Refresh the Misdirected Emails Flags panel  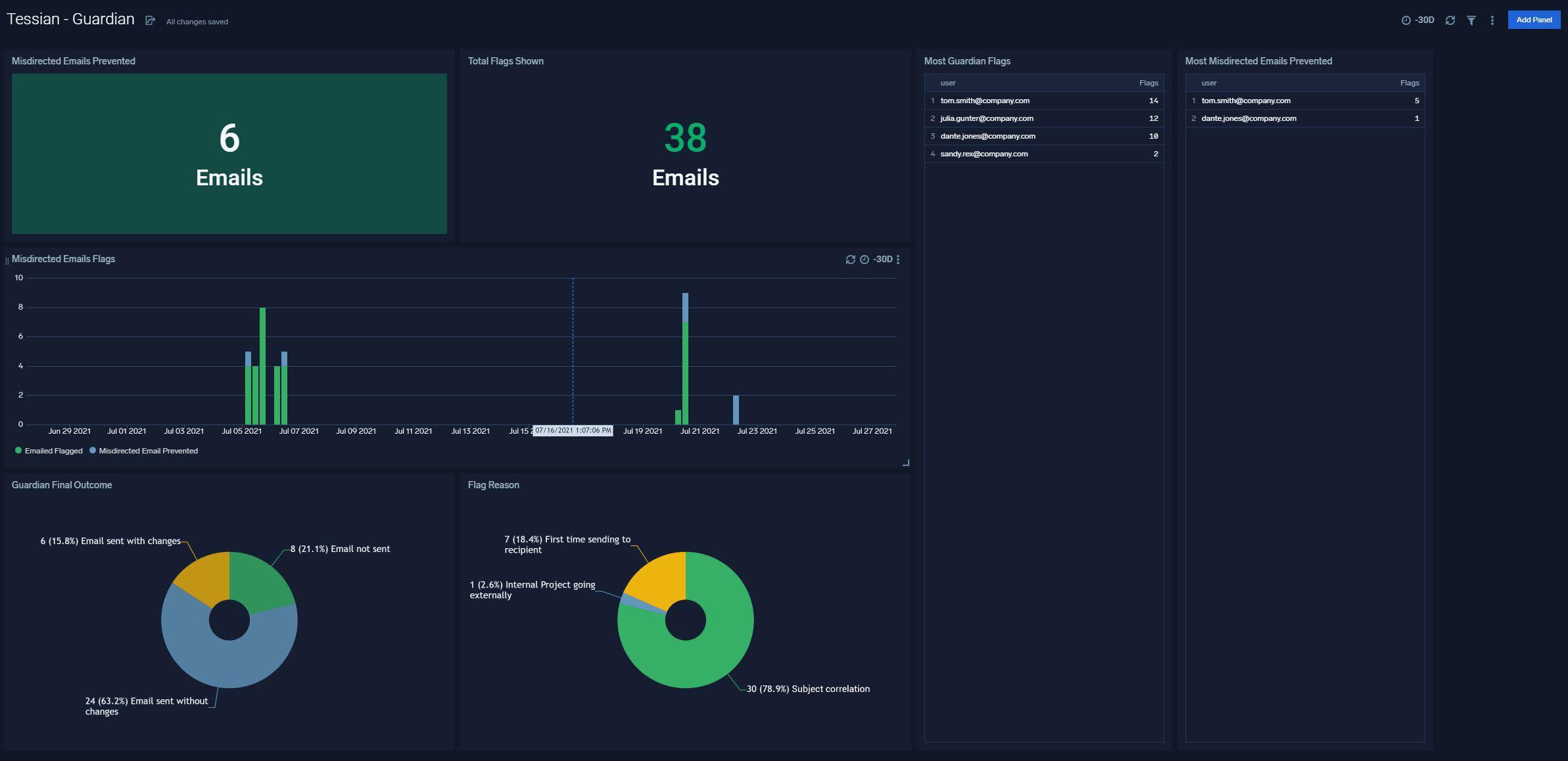click(850, 260)
